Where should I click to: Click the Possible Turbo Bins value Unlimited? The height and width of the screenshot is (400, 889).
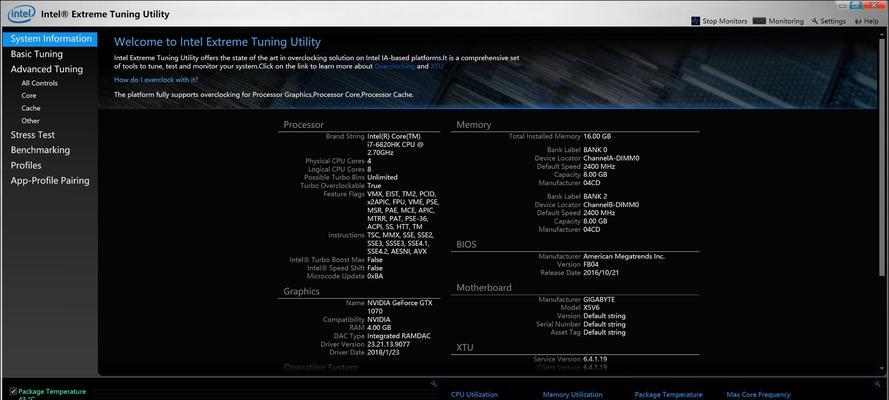382,177
